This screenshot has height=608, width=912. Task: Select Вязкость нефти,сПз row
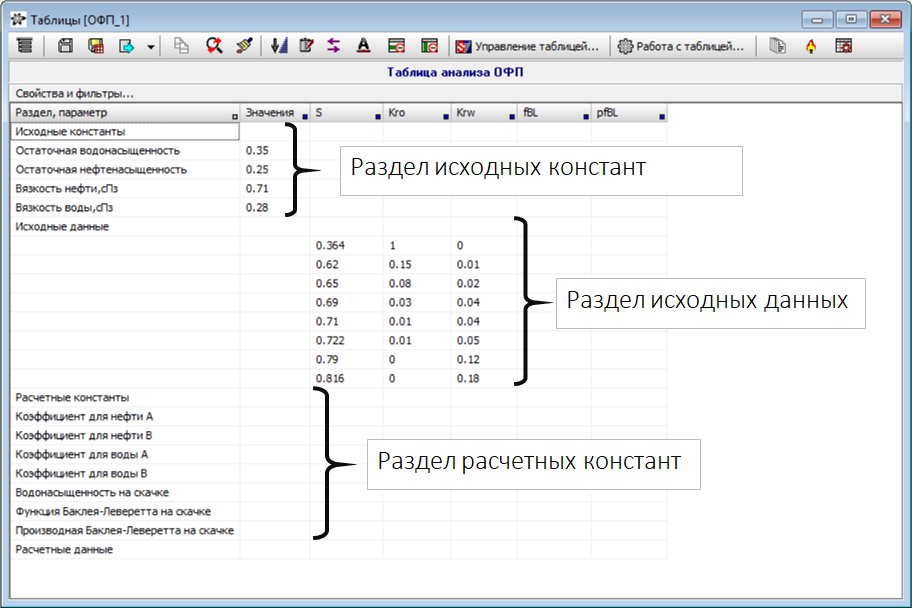[66, 189]
